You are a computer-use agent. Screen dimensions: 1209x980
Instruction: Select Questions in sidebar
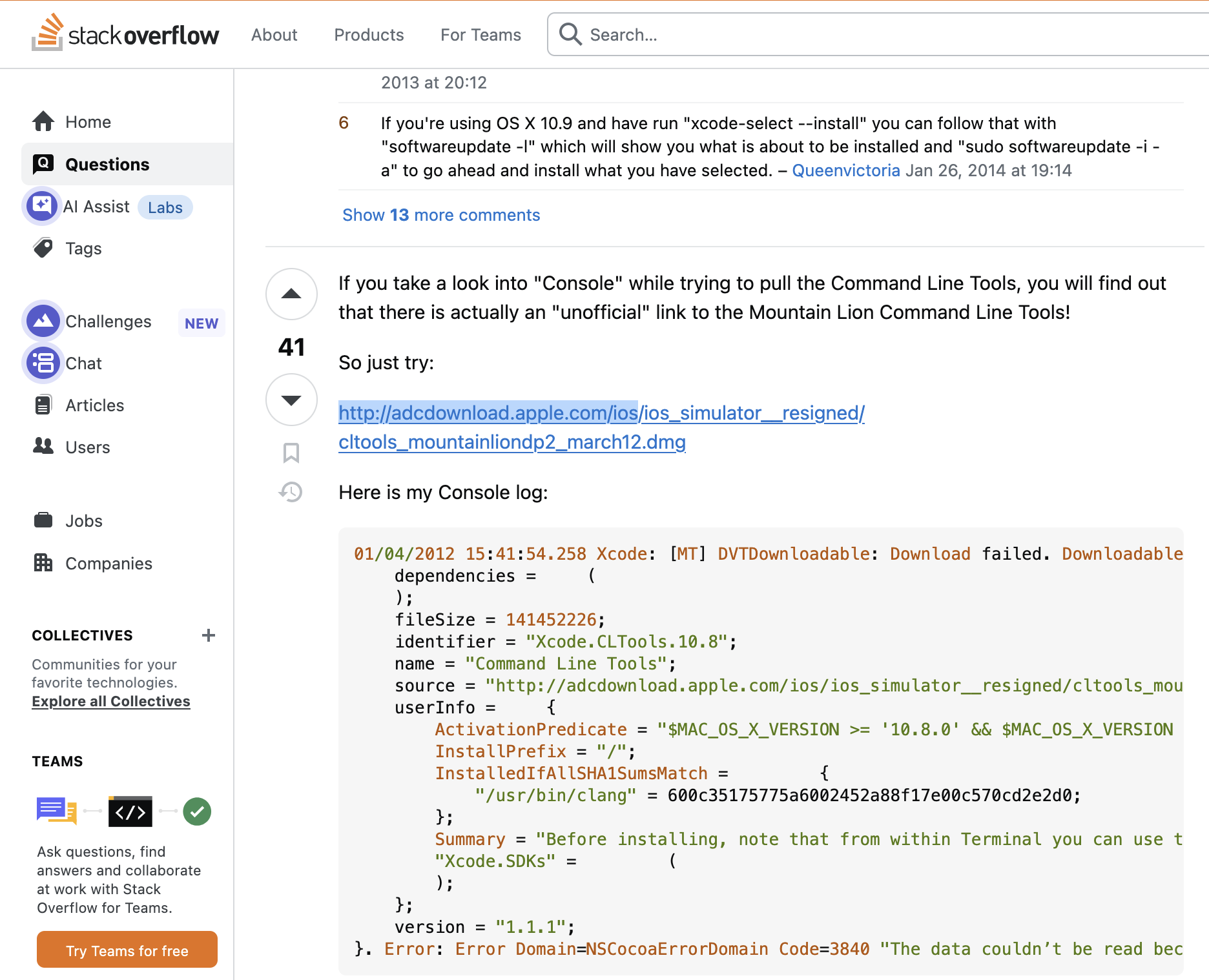(128, 164)
